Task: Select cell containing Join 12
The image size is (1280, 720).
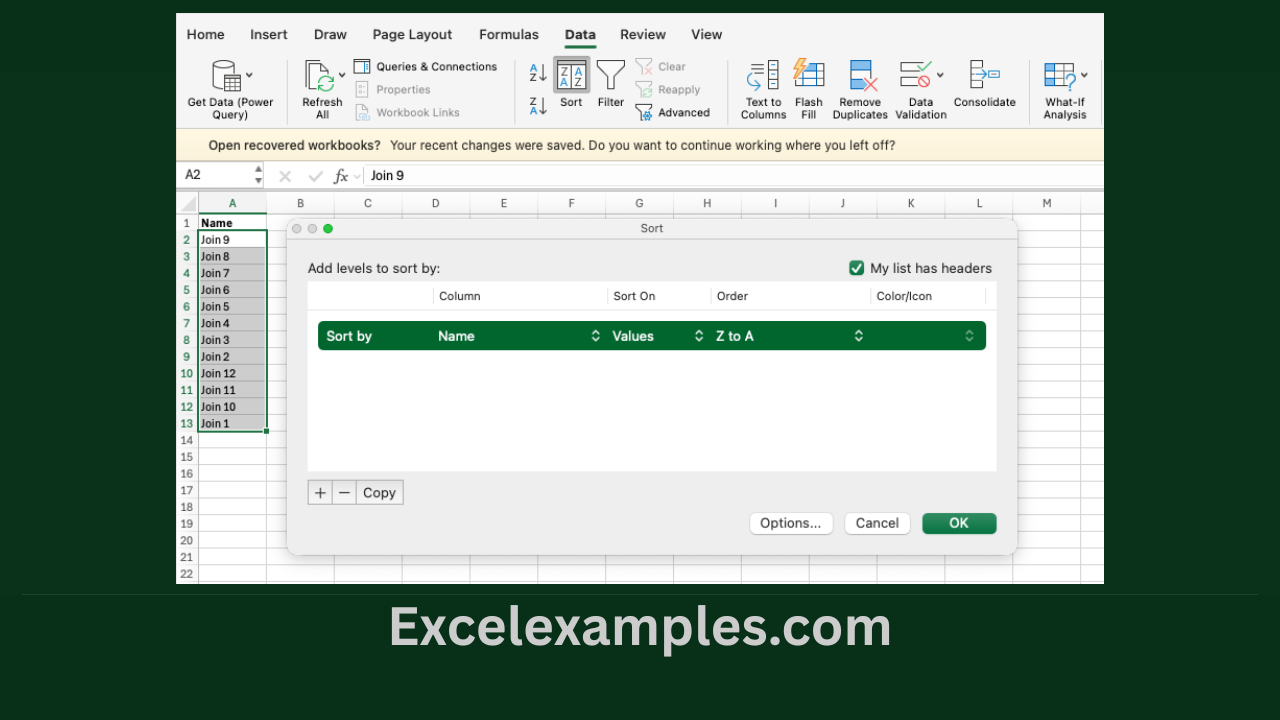Action: pos(232,373)
